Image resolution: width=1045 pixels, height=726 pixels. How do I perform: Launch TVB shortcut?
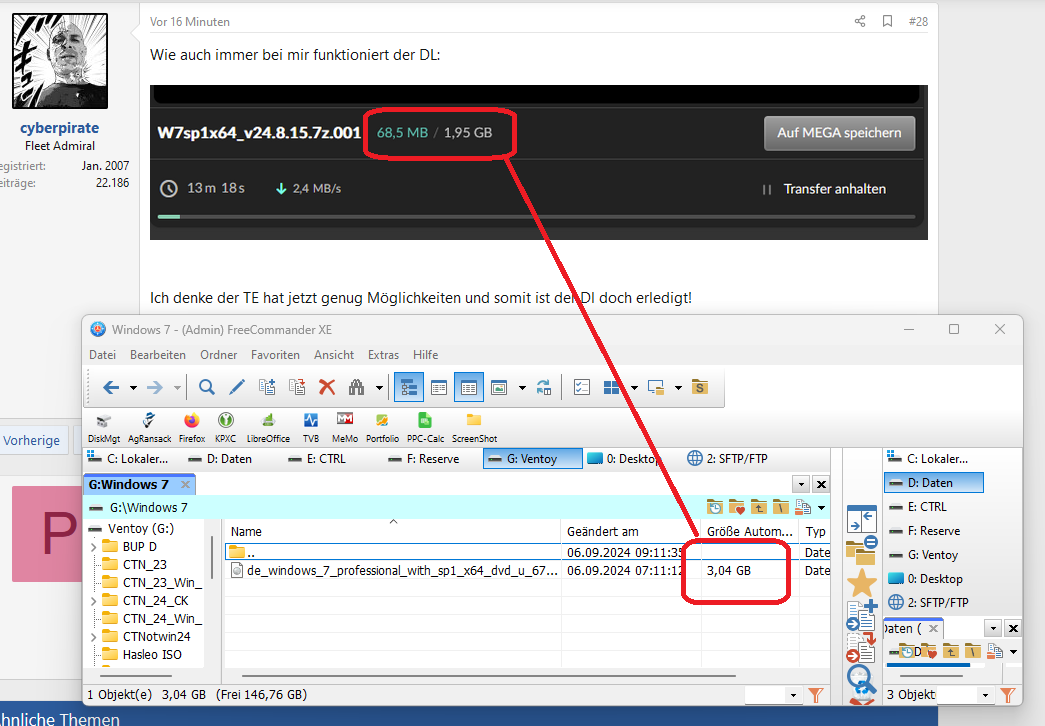pos(311,428)
